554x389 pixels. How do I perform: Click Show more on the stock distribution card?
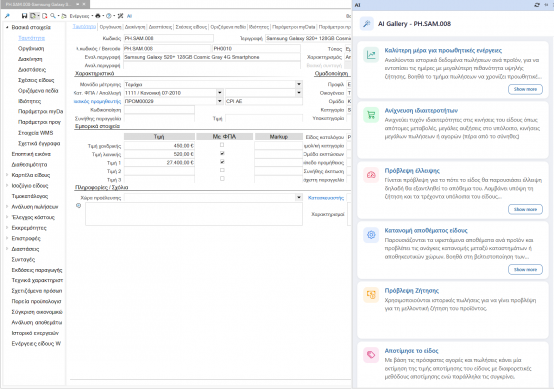tap(525, 270)
